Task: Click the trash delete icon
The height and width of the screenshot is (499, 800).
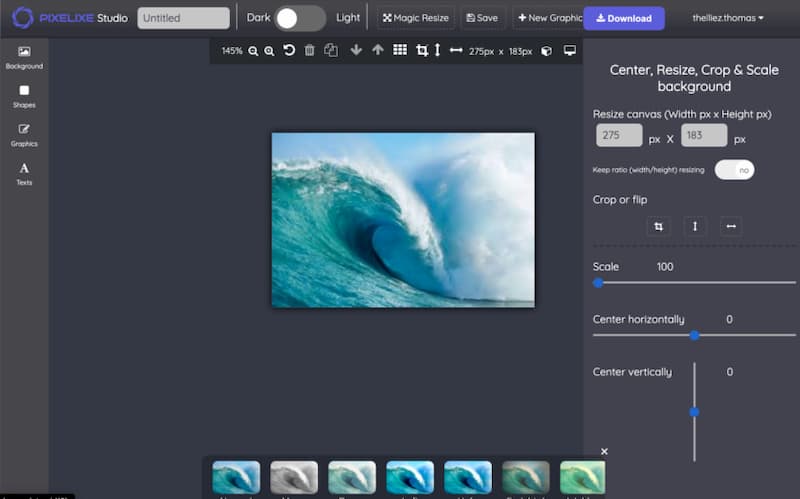Action: point(309,50)
